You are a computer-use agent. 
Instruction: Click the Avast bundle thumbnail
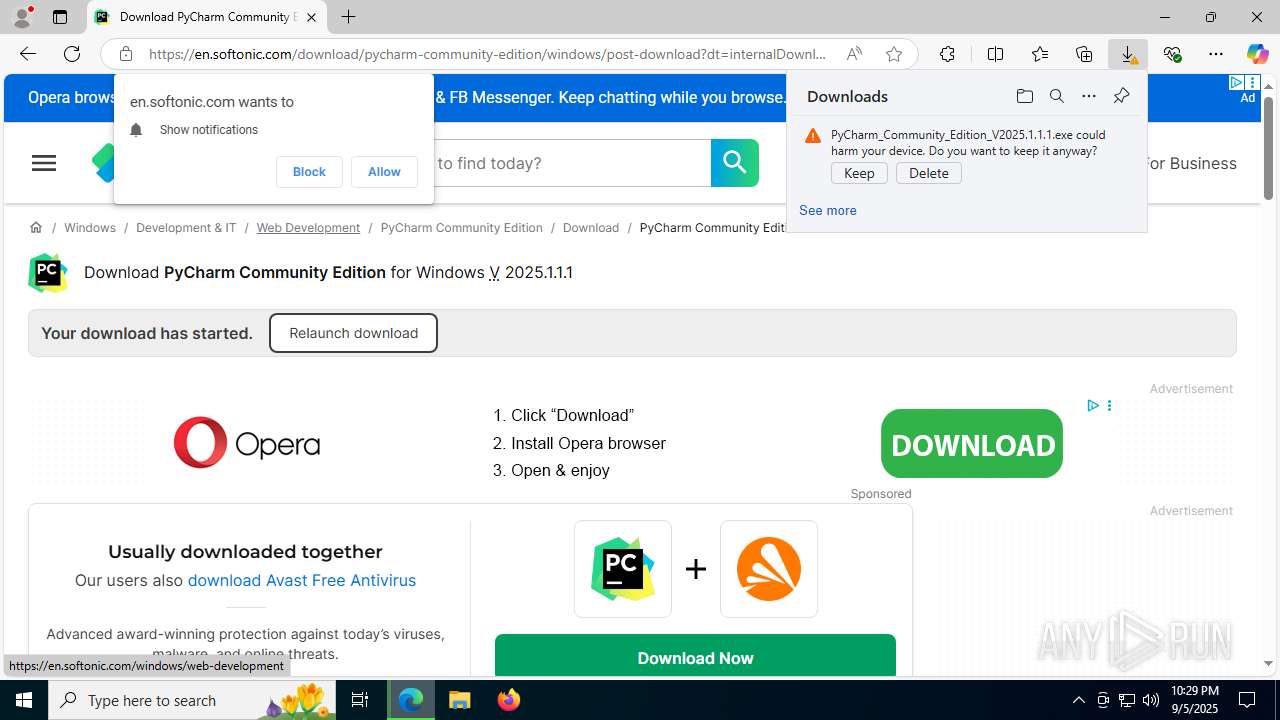point(769,569)
